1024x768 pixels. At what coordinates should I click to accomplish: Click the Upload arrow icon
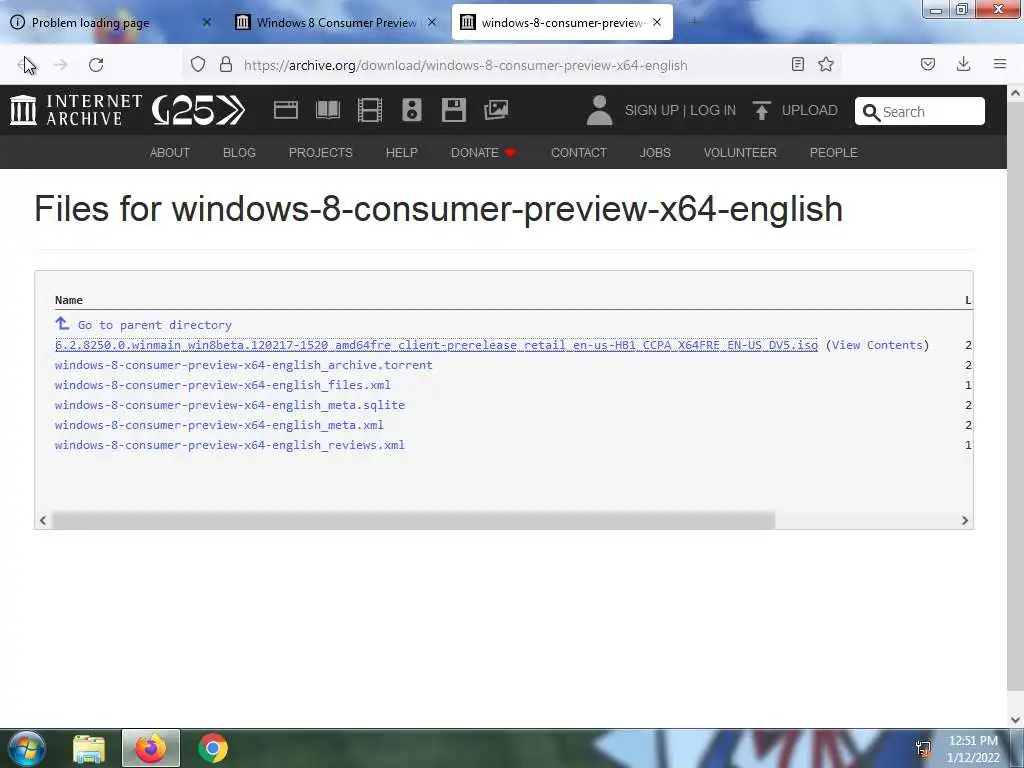(x=761, y=110)
